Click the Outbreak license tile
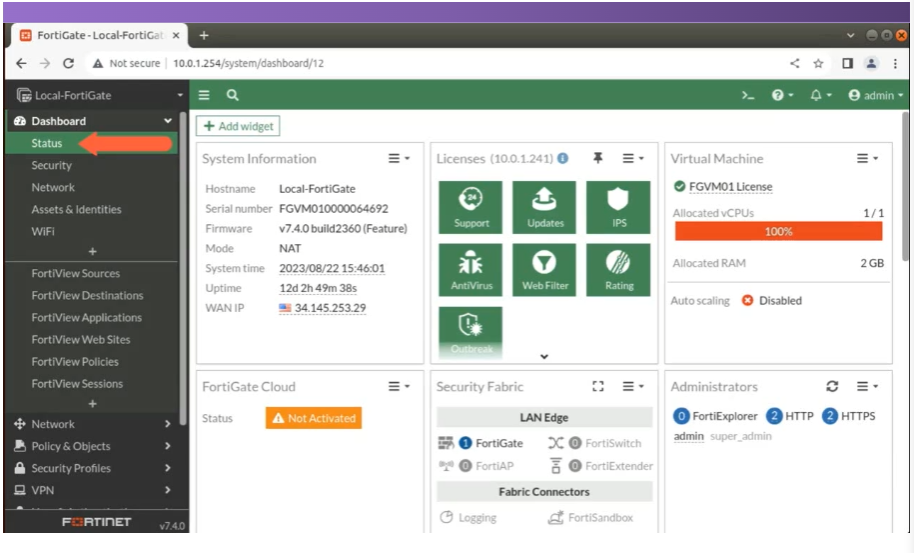 470,332
